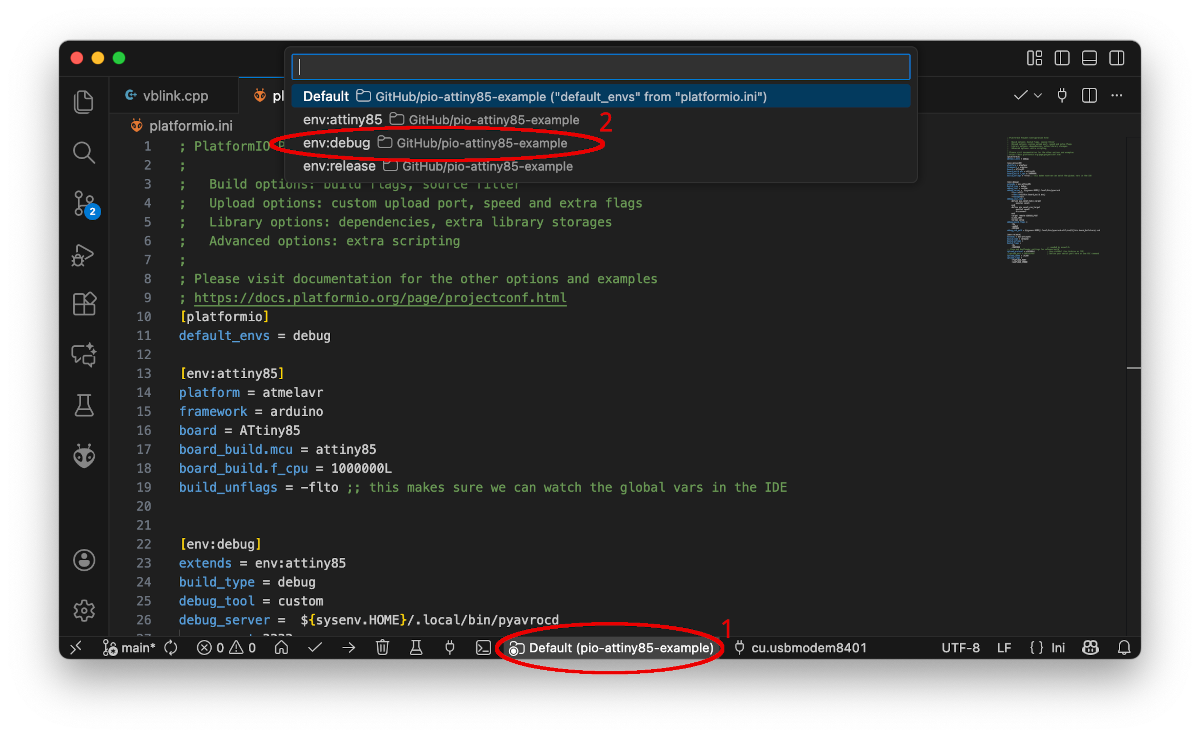The width and height of the screenshot is (1200, 737).
Task: Select env:debug in environment picker
Action: [601, 143]
